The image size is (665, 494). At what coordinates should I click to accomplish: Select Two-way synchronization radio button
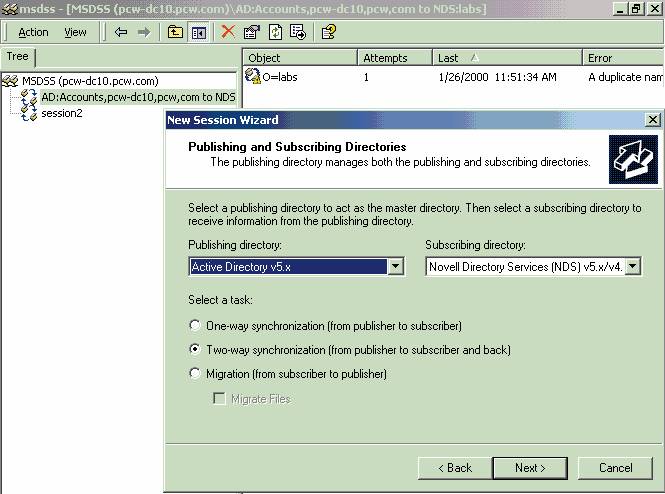[195, 349]
